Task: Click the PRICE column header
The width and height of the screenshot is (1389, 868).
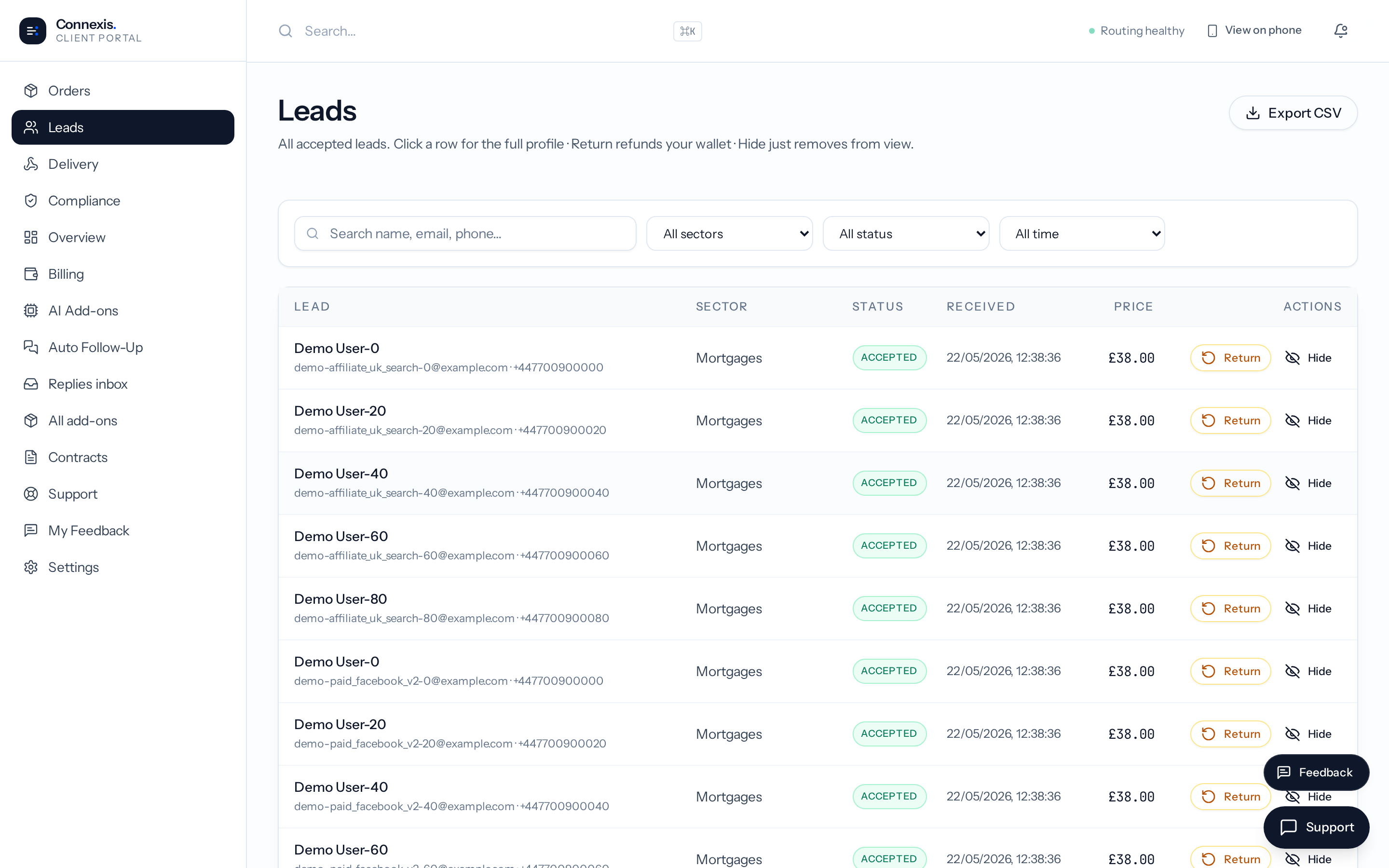Action: [x=1133, y=307]
